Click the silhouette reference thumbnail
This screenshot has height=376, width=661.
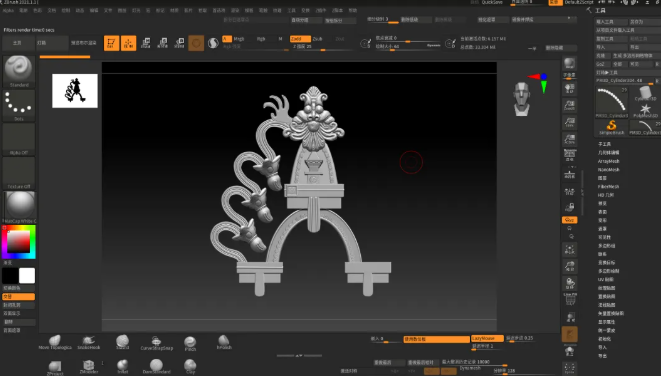75,91
